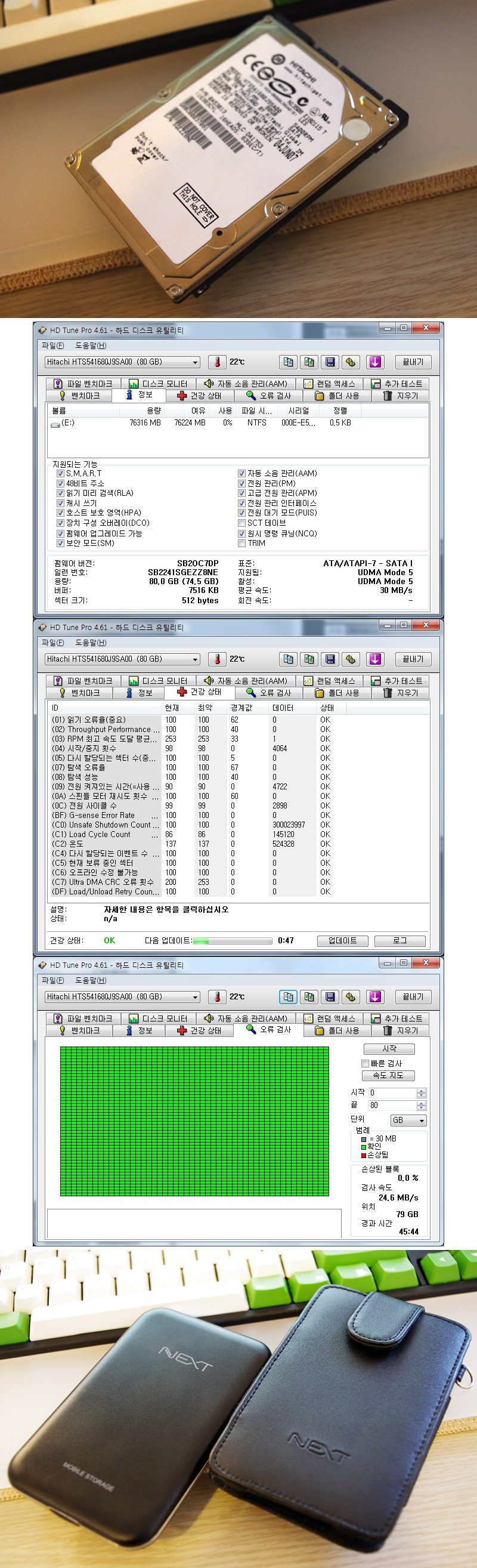Click the thermometer icon in the 정보 window
The width and height of the screenshot is (477, 1568).
click(x=216, y=362)
